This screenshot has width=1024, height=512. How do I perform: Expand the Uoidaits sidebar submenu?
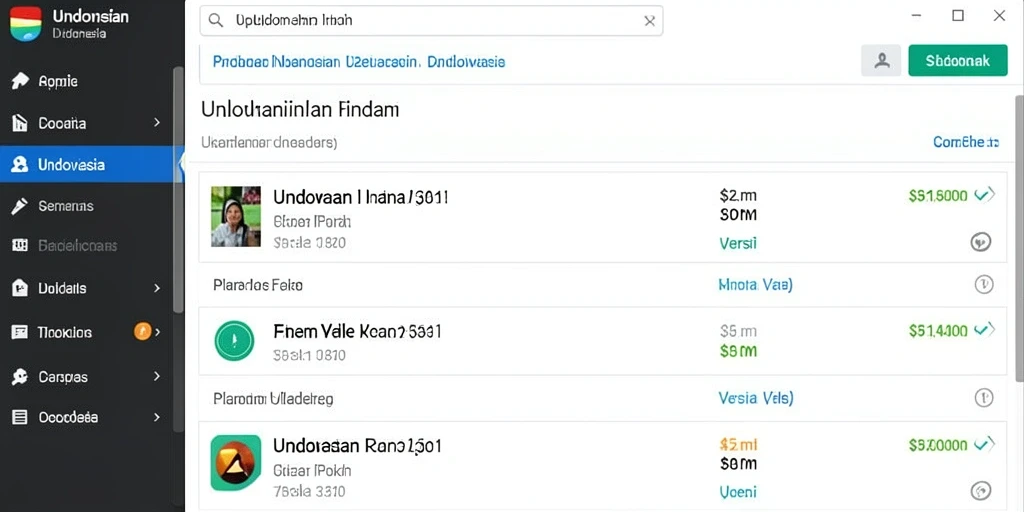(x=157, y=288)
